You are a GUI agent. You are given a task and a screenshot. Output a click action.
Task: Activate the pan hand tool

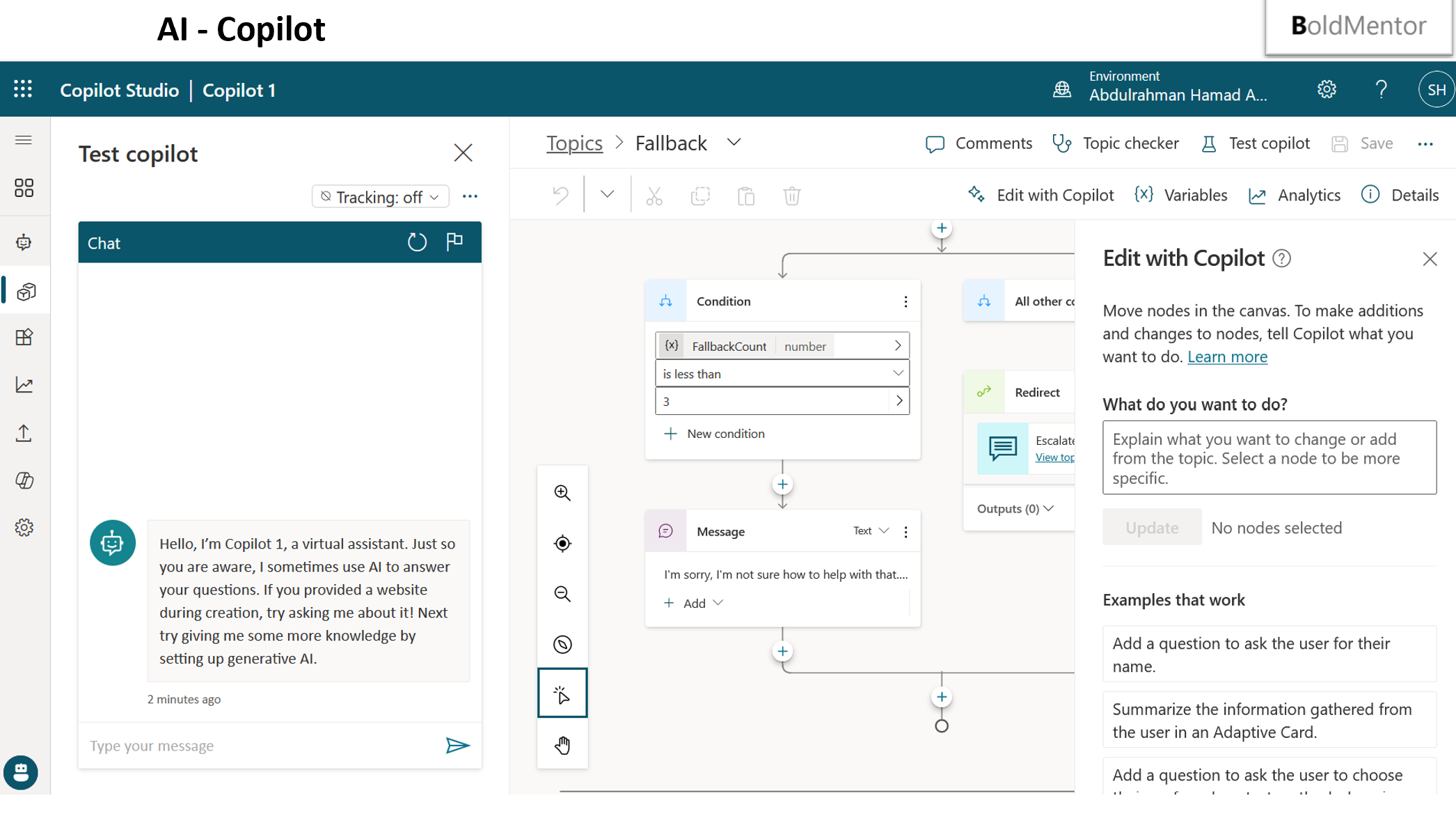coord(562,745)
